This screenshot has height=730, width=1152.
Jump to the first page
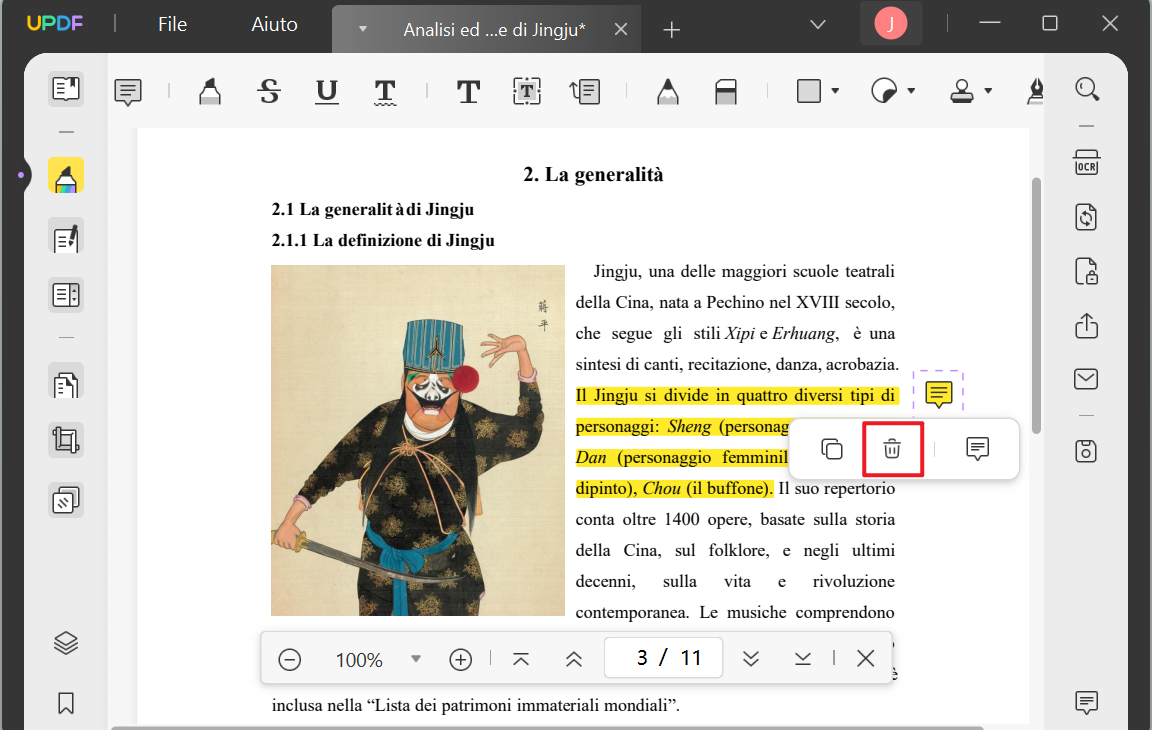coord(521,659)
